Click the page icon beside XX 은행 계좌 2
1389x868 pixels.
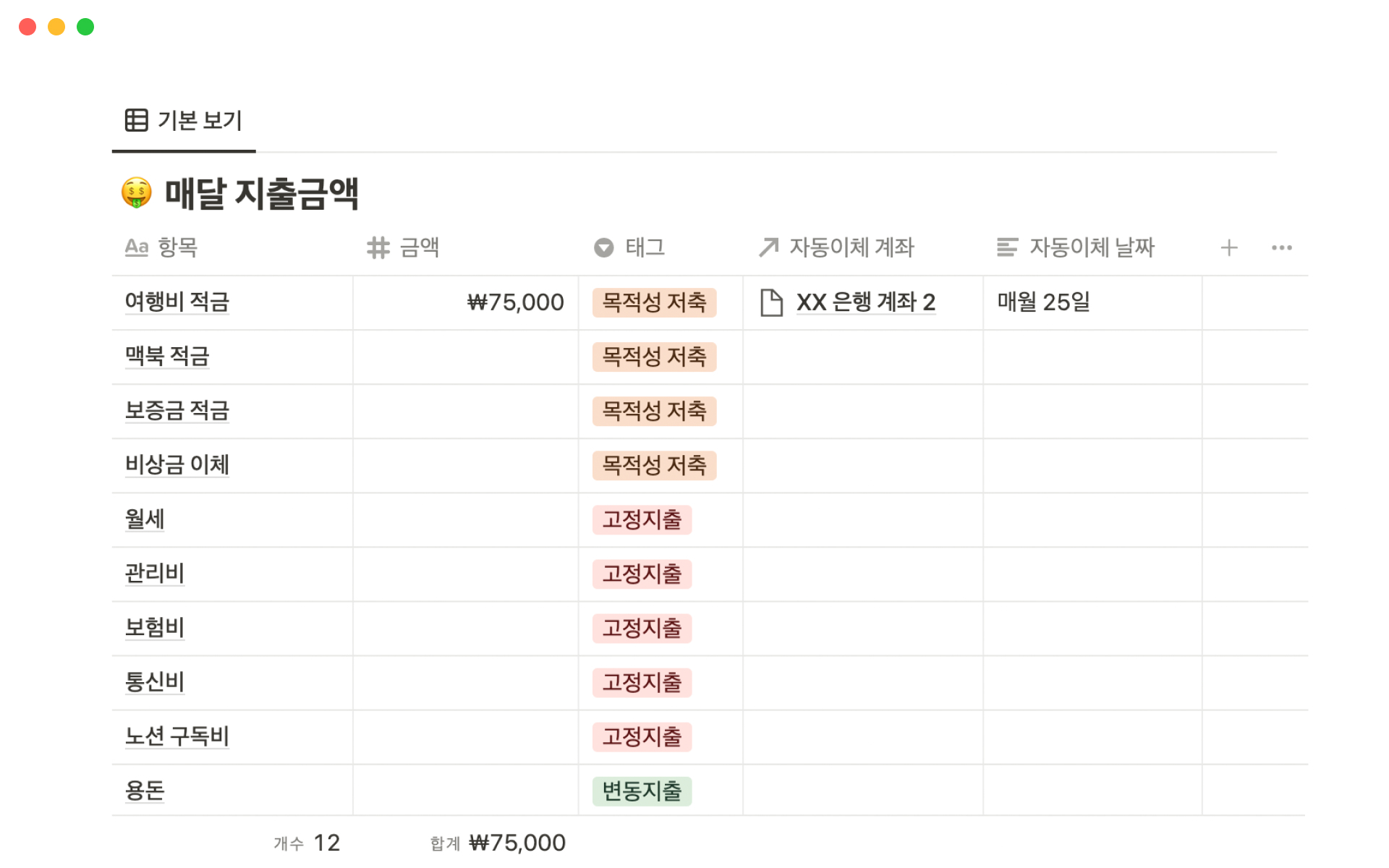coord(771,302)
